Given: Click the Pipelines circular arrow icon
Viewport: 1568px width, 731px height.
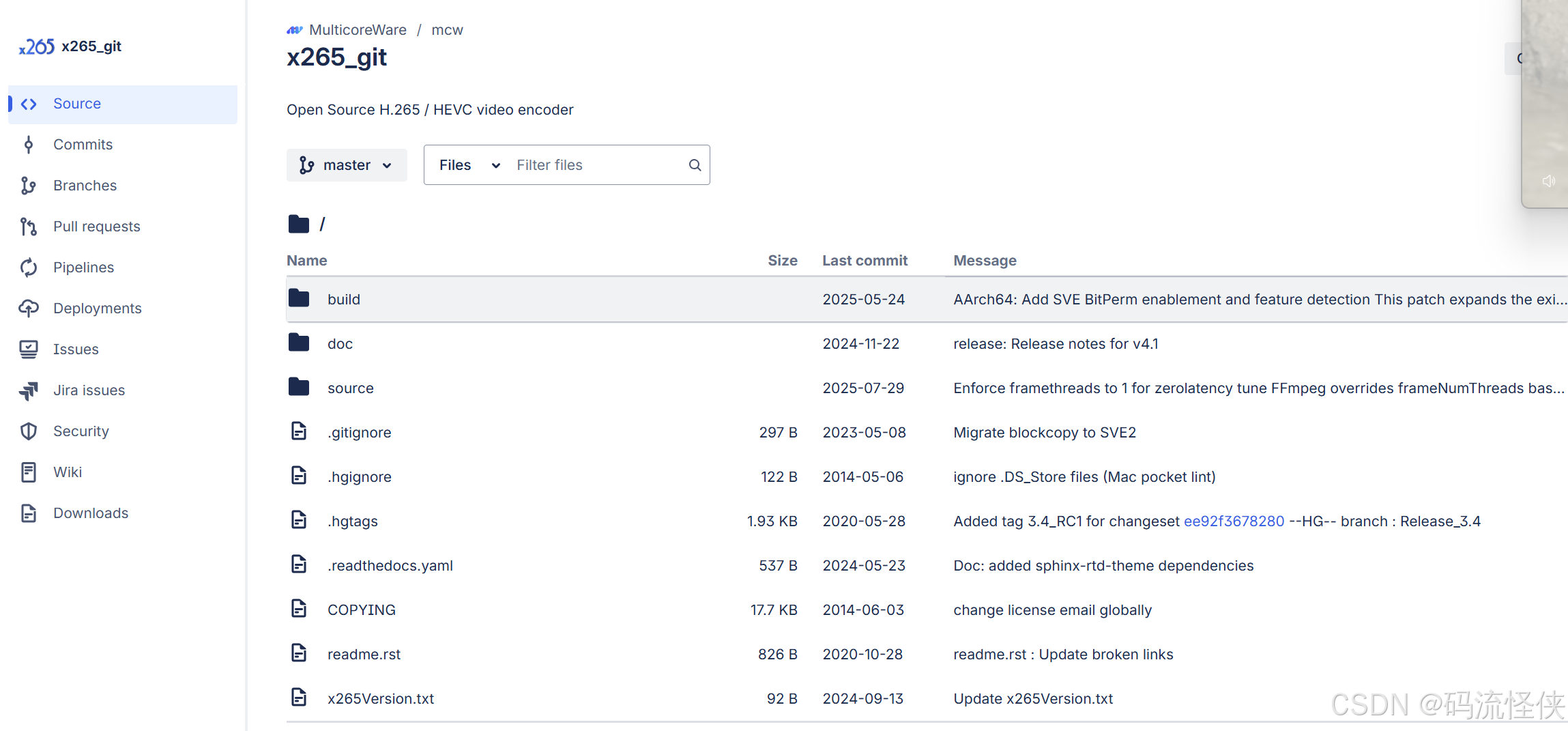Looking at the screenshot, I should (29, 268).
